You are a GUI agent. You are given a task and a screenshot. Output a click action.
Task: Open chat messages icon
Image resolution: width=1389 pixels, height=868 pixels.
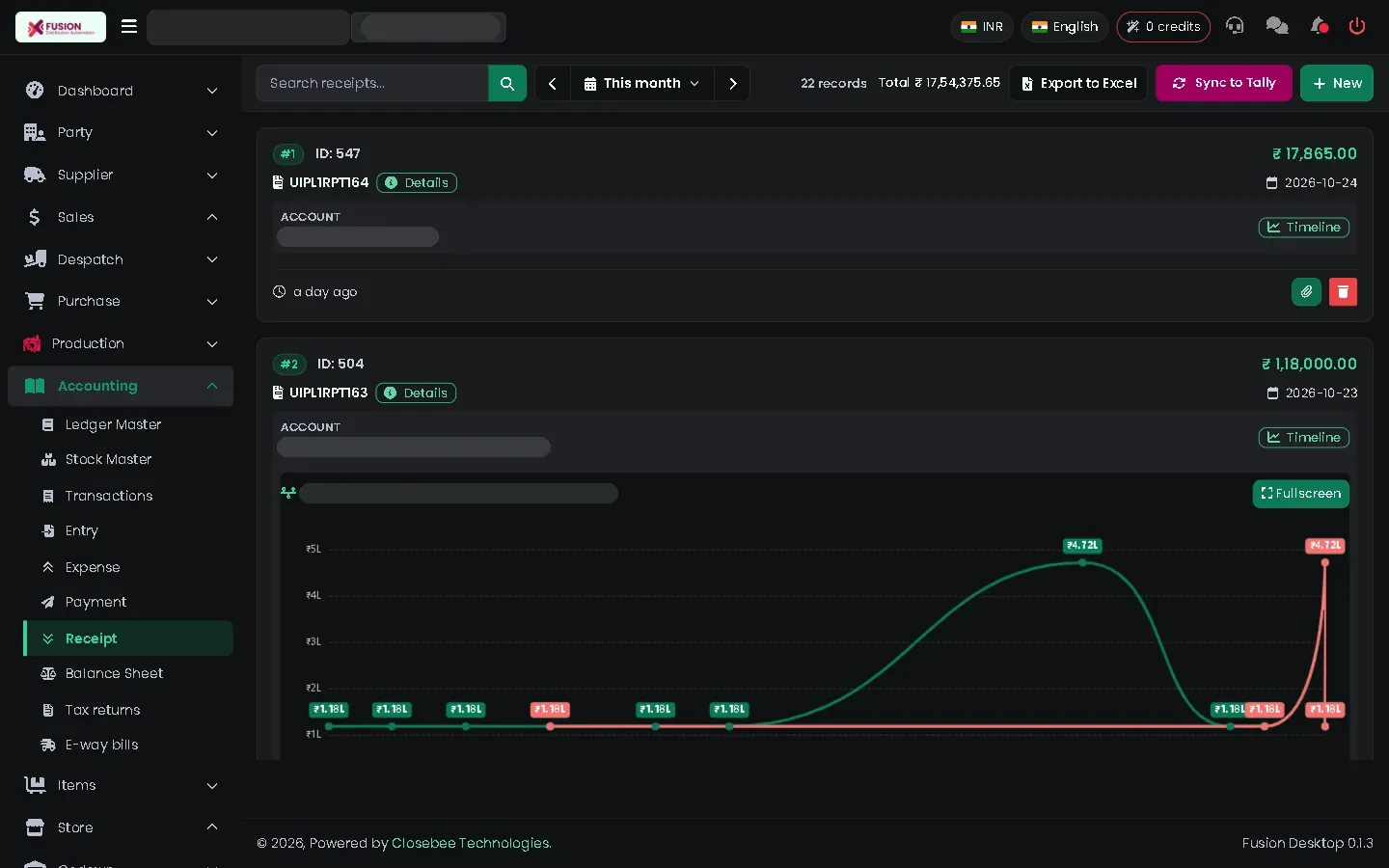[x=1277, y=26]
